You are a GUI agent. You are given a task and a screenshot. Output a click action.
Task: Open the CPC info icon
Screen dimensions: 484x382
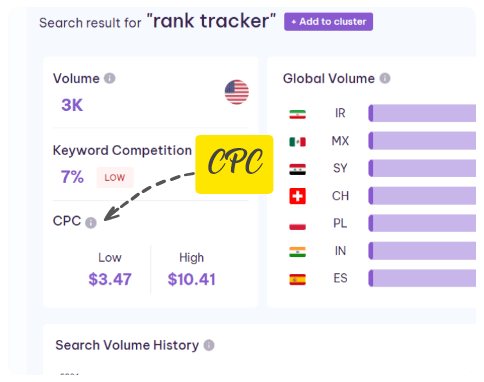[x=91, y=222]
